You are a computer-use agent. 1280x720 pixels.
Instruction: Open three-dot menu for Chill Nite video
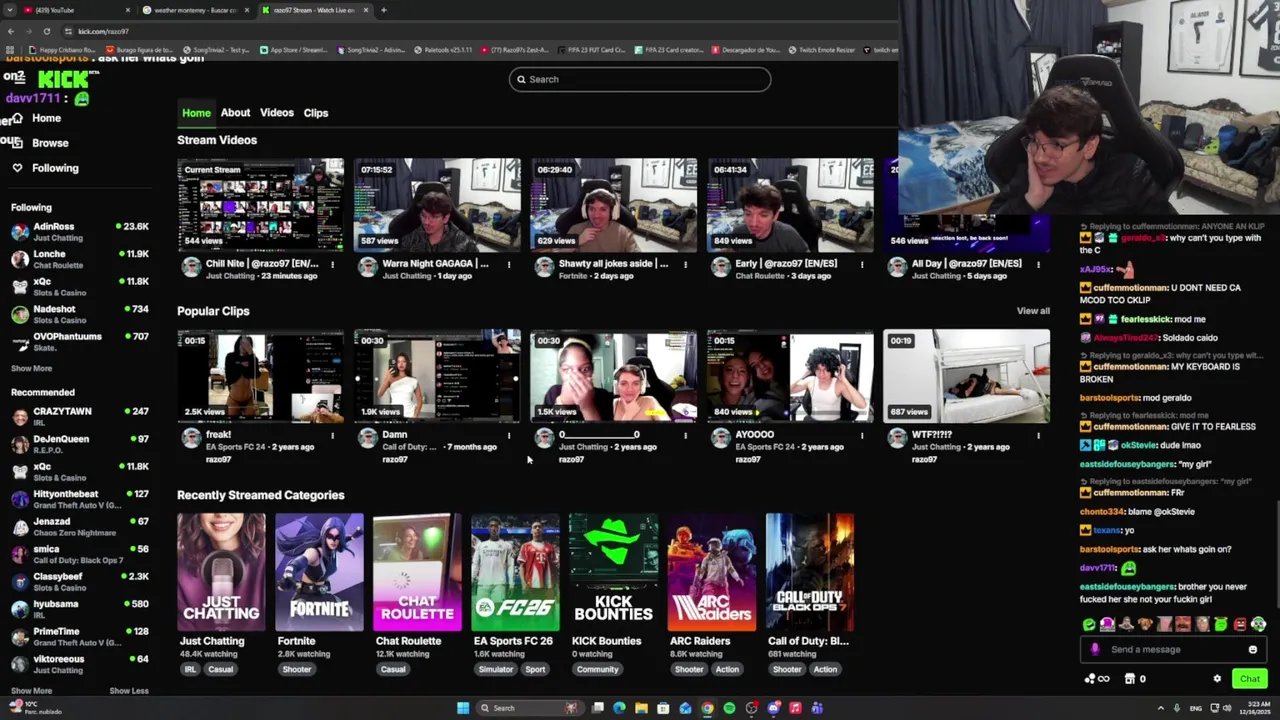point(332,265)
